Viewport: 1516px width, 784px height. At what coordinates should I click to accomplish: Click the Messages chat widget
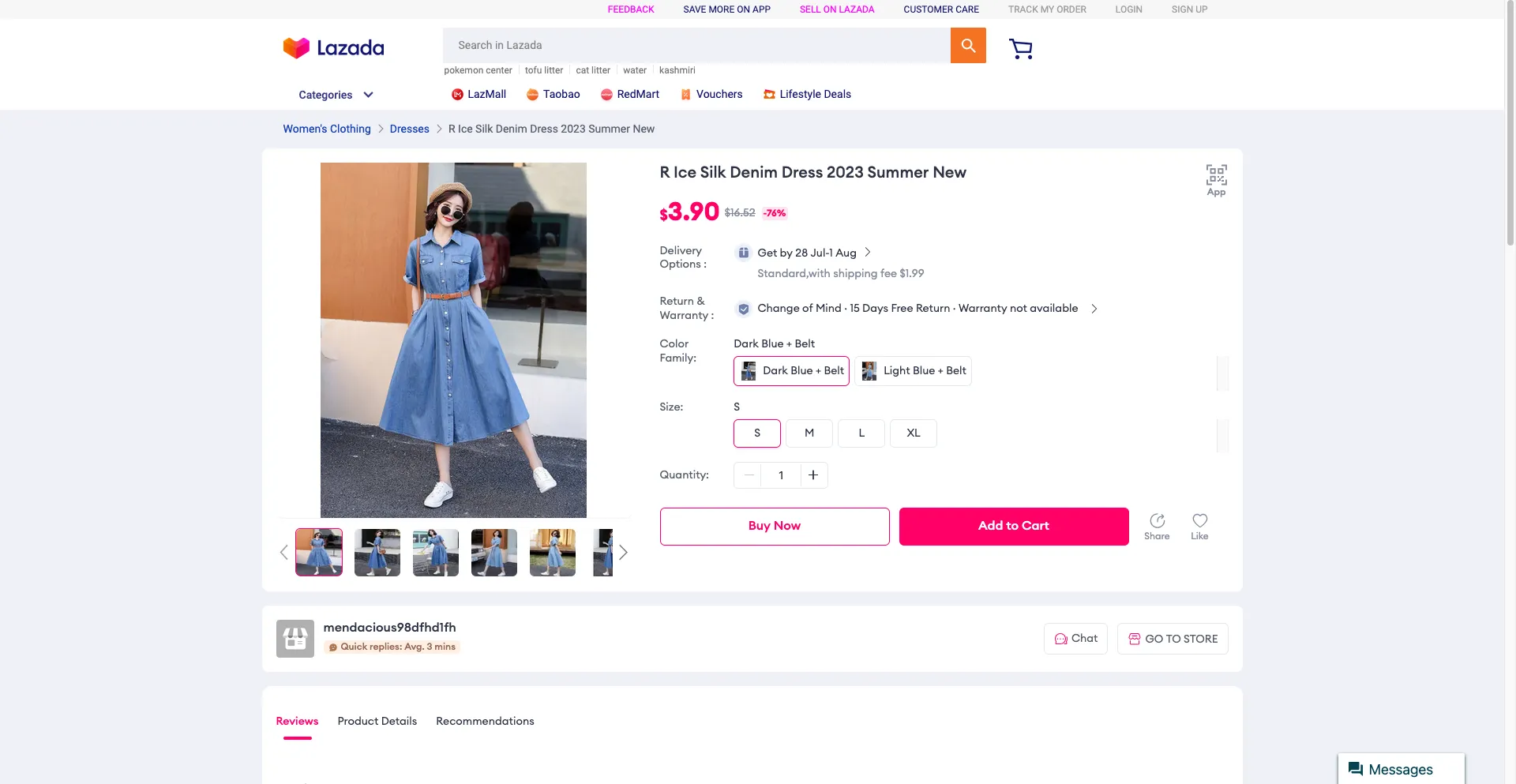(x=1401, y=769)
